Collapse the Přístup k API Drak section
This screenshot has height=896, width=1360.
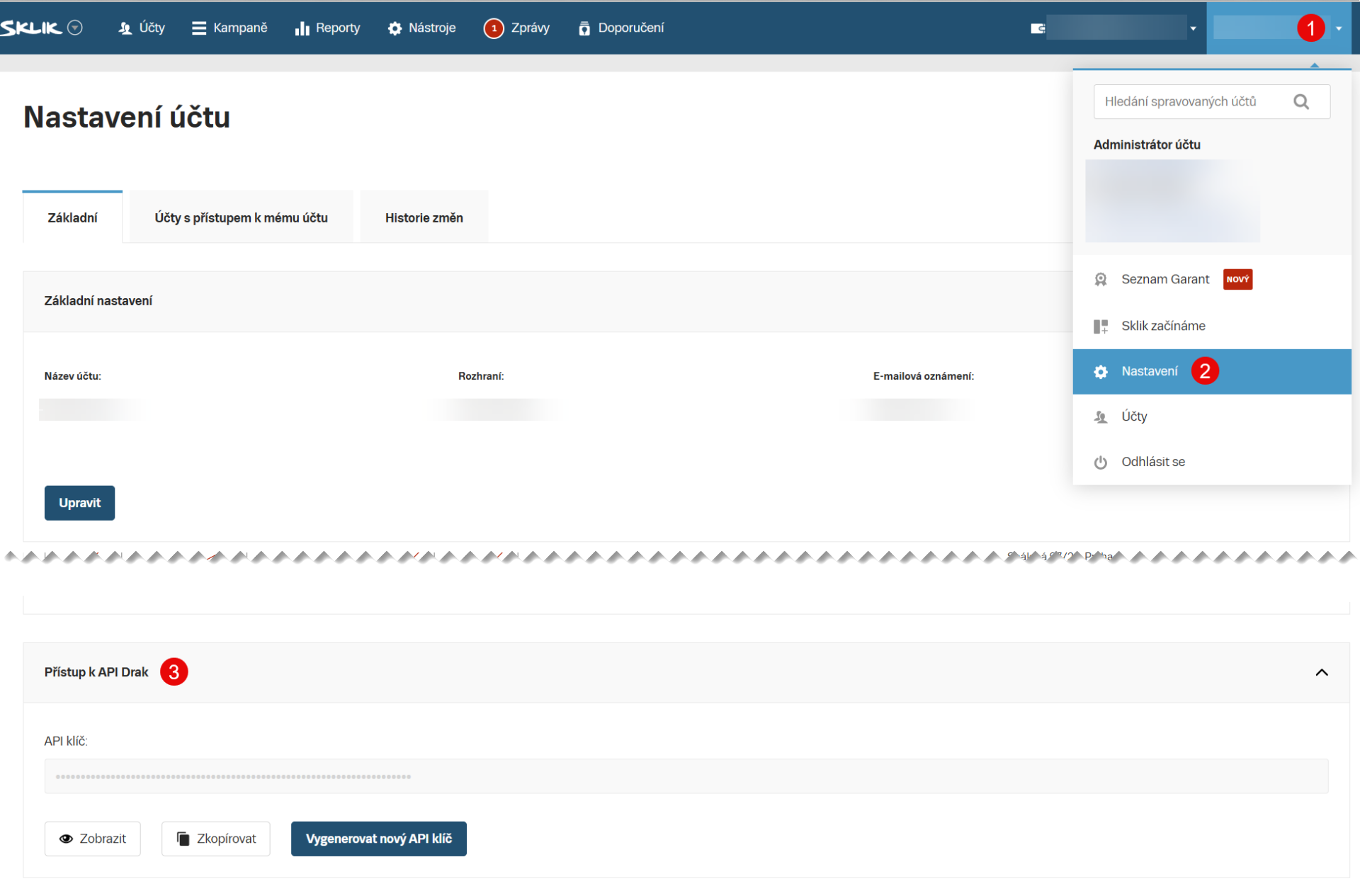click(x=1321, y=672)
